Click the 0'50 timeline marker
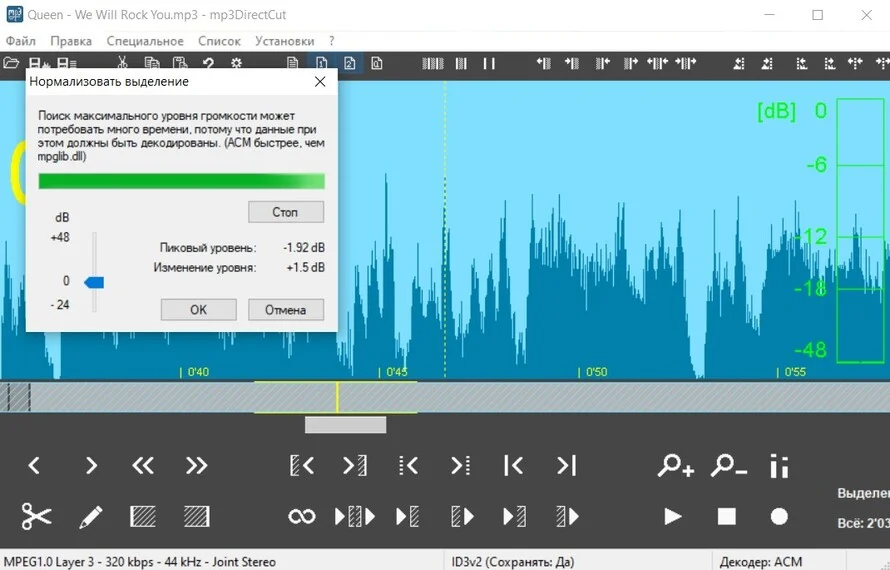 pos(593,372)
